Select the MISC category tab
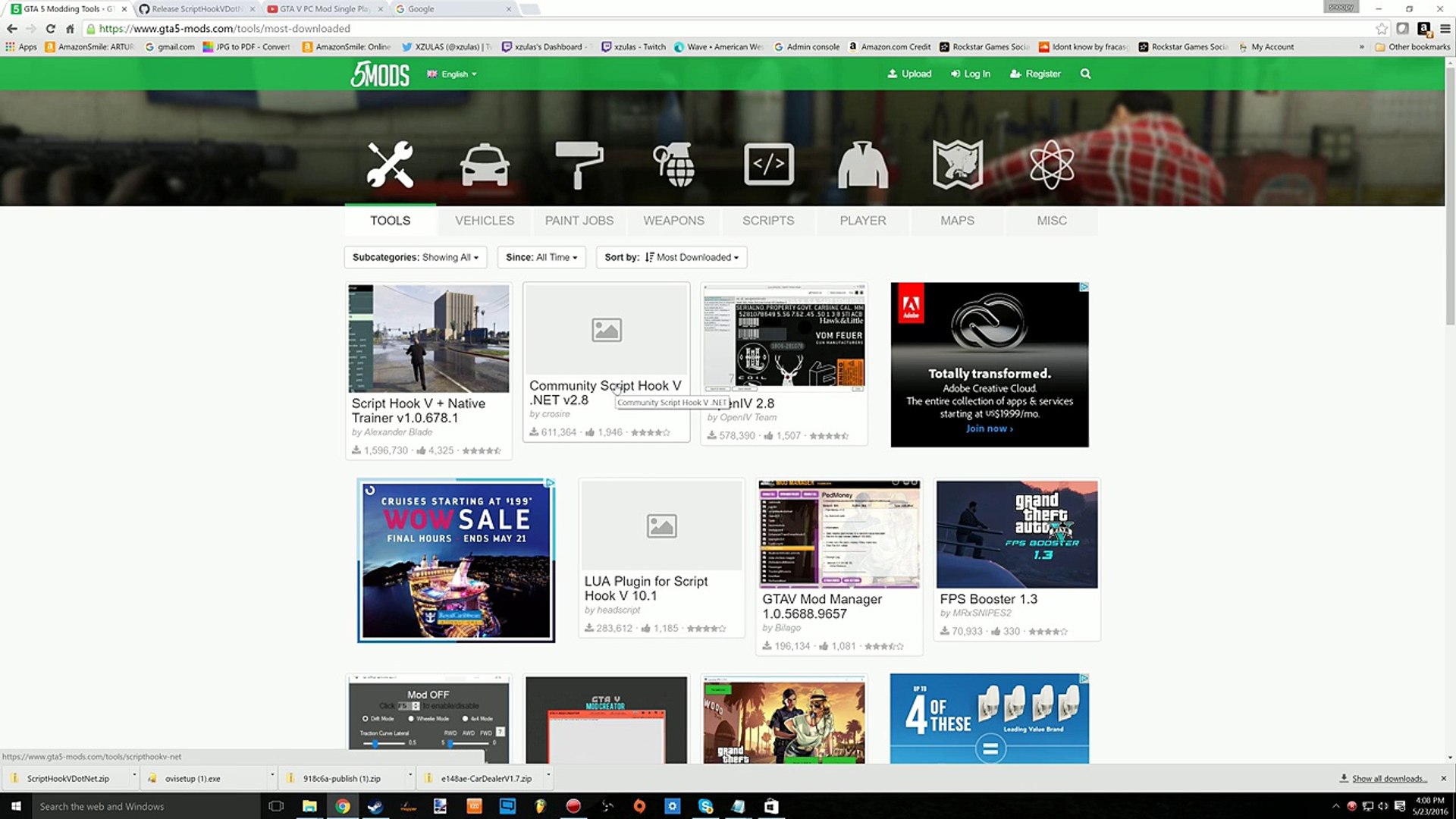Image resolution: width=1456 pixels, height=819 pixels. (1052, 221)
